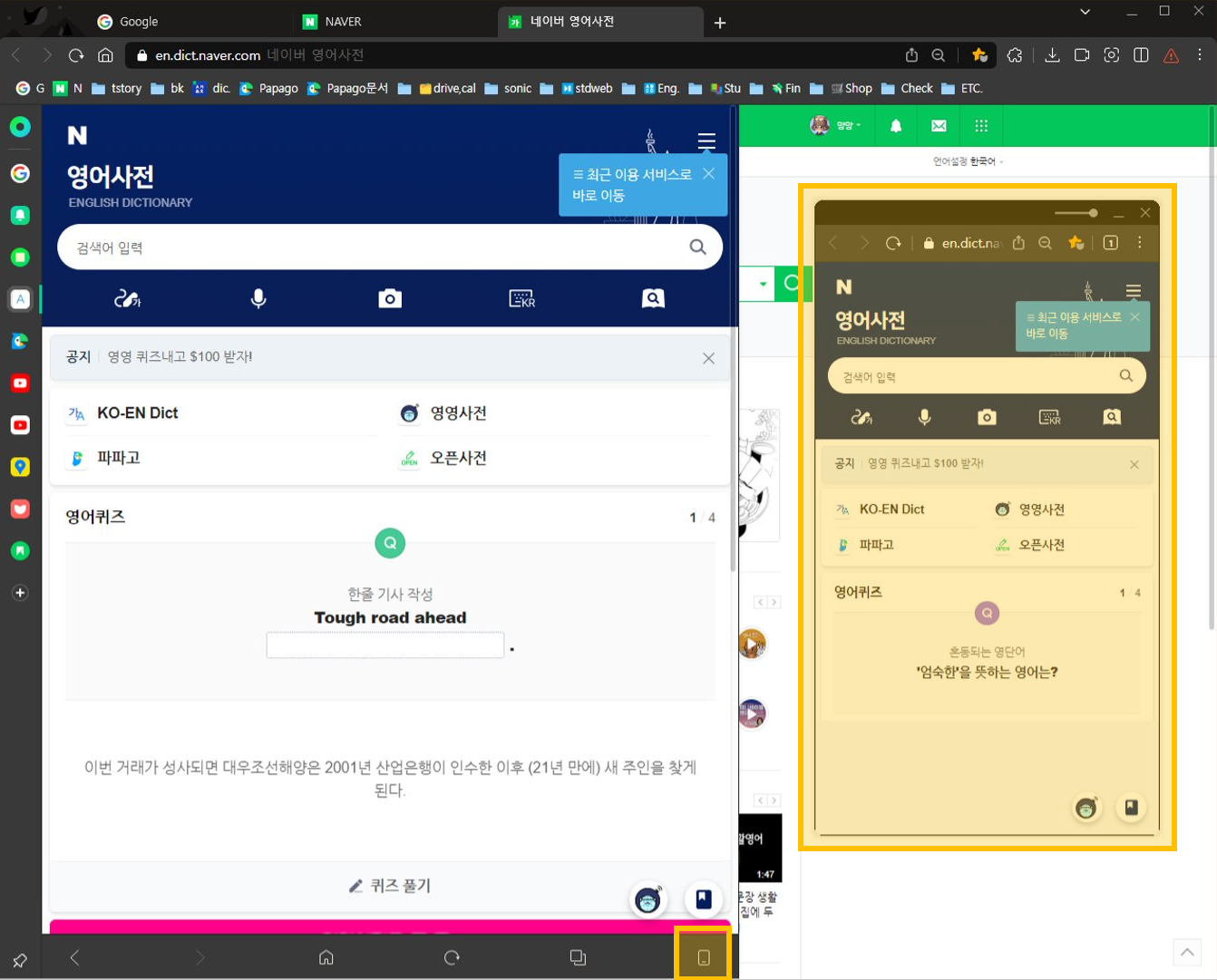Start voice search microphone
This screenshot has width=1217, height=980.
tap(258, 298)
